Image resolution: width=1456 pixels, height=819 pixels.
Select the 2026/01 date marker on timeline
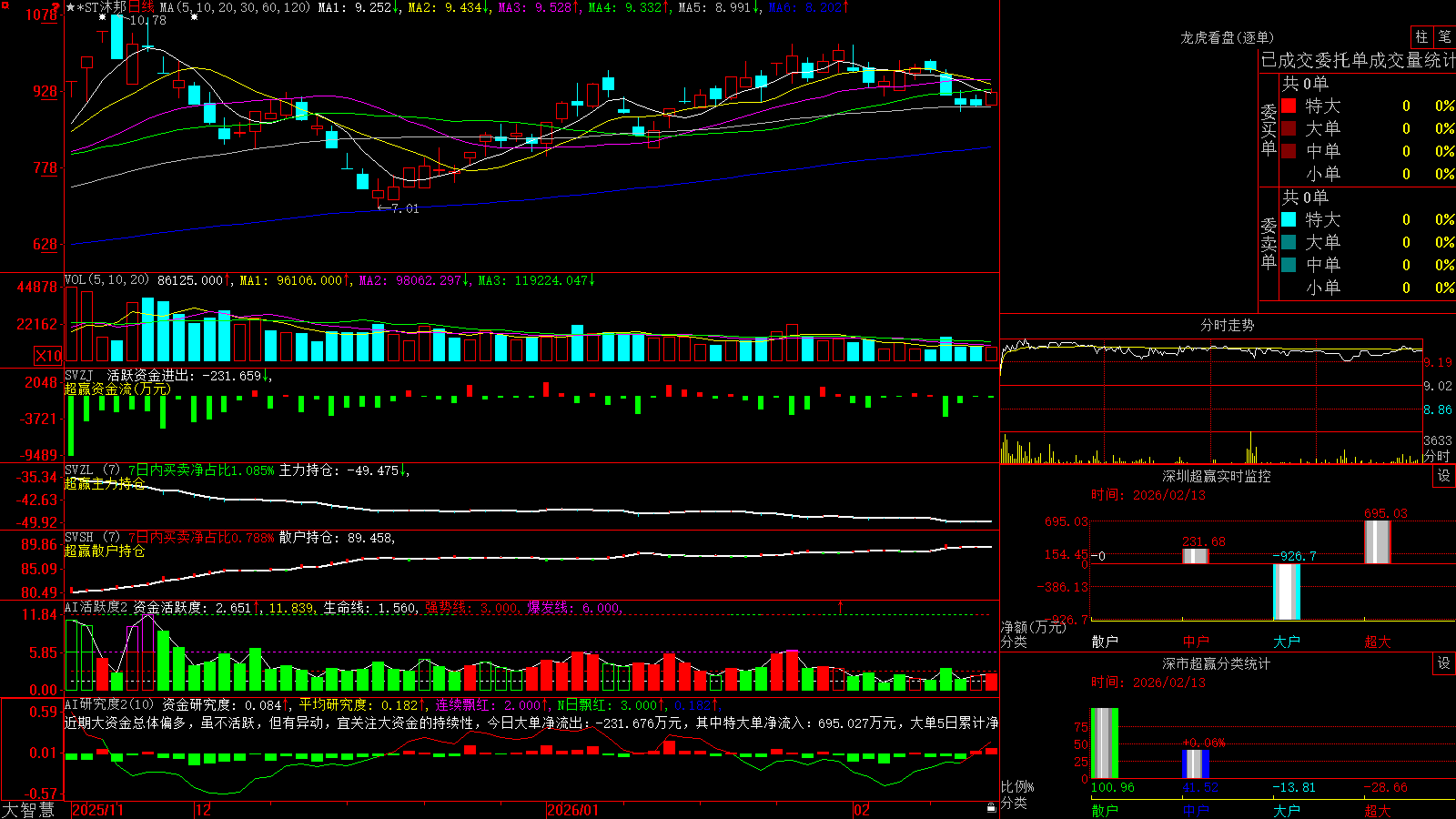coord(573,810)
